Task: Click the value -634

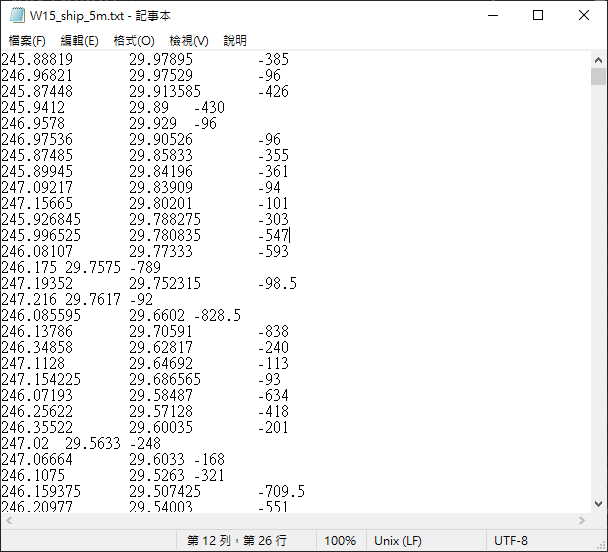Action: pos(273,395)
